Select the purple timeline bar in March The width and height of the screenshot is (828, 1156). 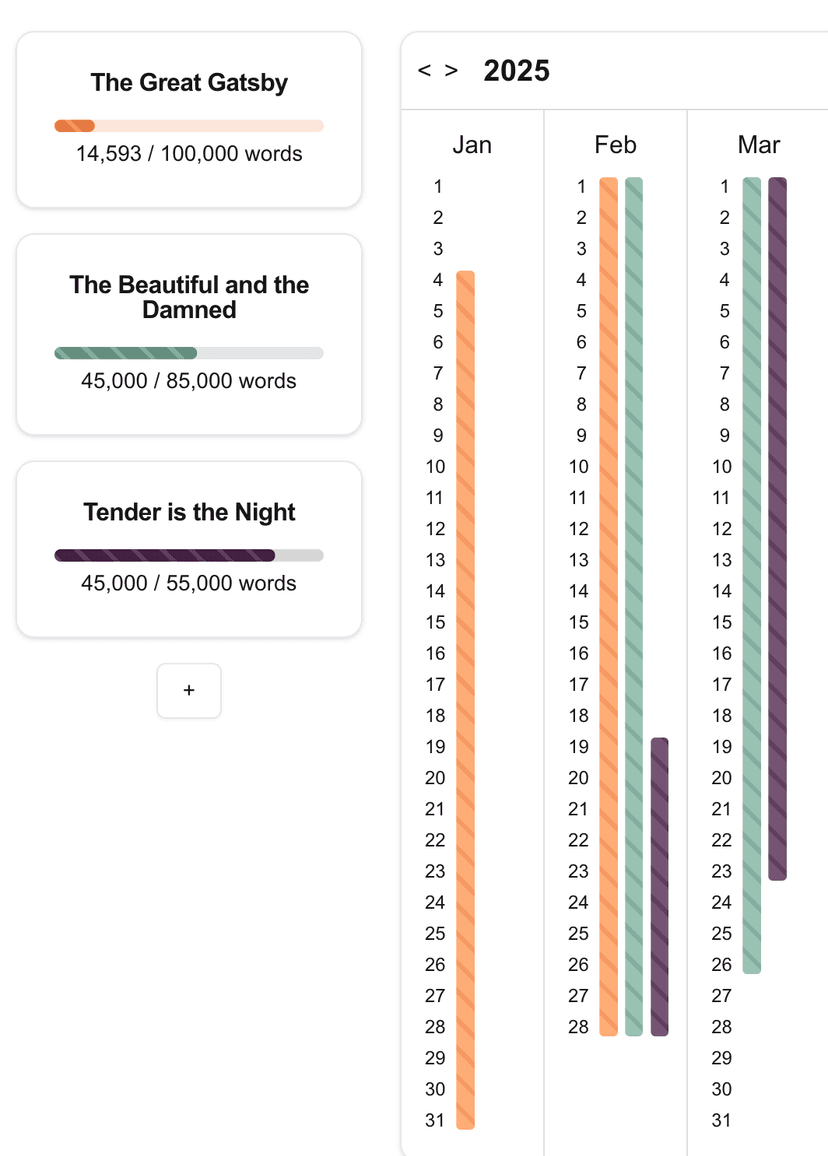click(777, 529)
